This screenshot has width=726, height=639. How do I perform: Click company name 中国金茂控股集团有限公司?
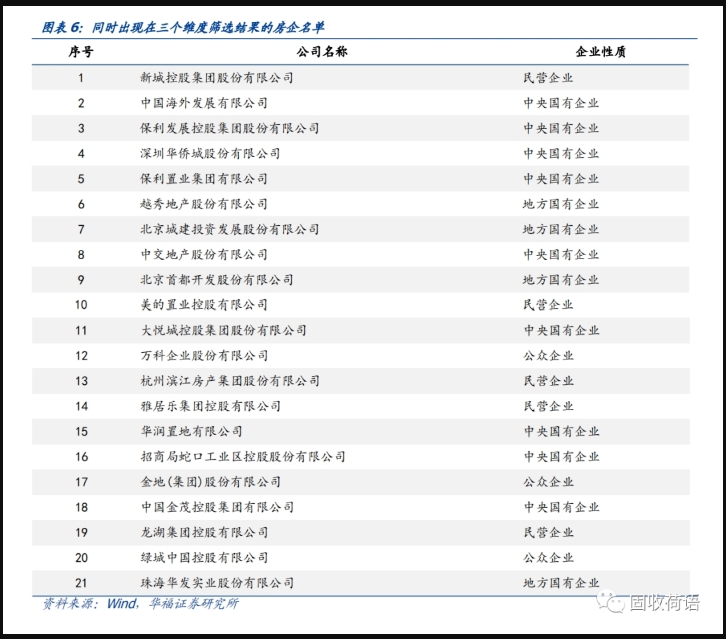[x=217, y=507]
